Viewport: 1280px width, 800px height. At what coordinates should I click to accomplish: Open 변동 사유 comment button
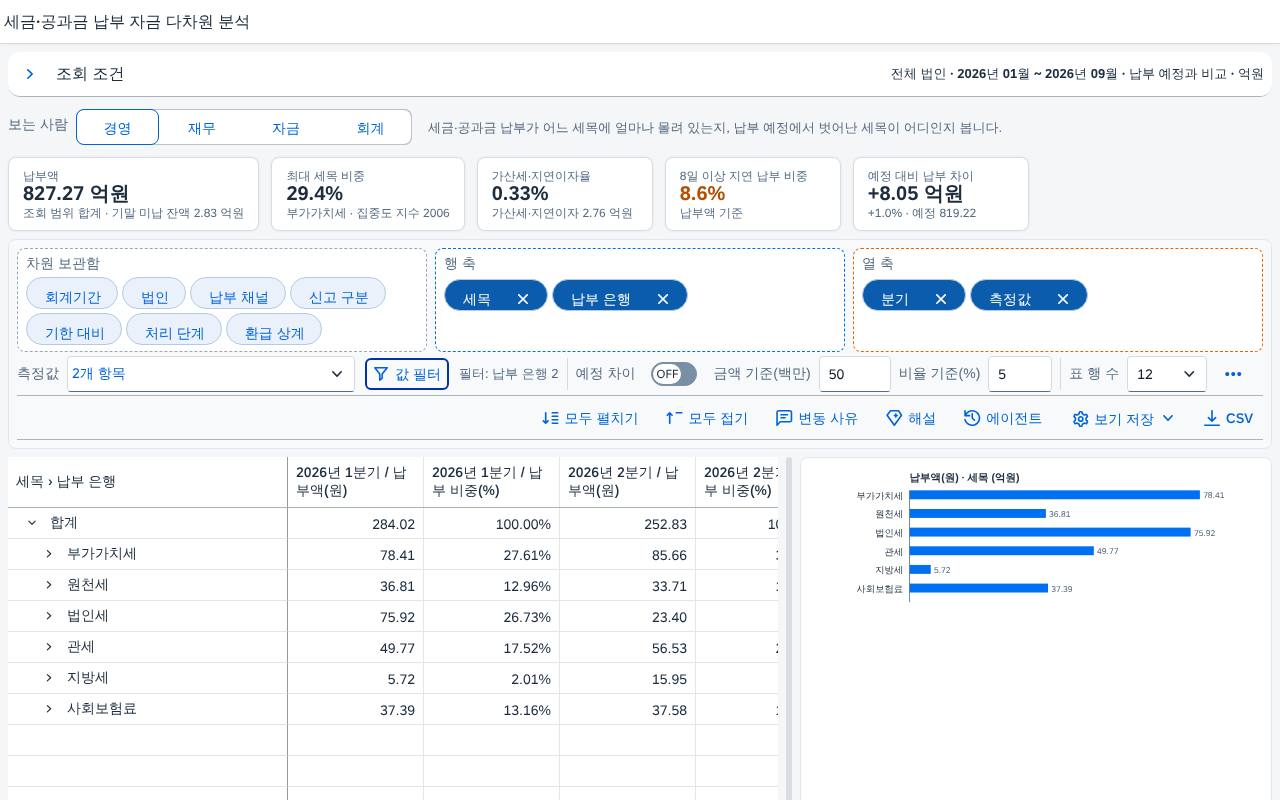point(816,418)
